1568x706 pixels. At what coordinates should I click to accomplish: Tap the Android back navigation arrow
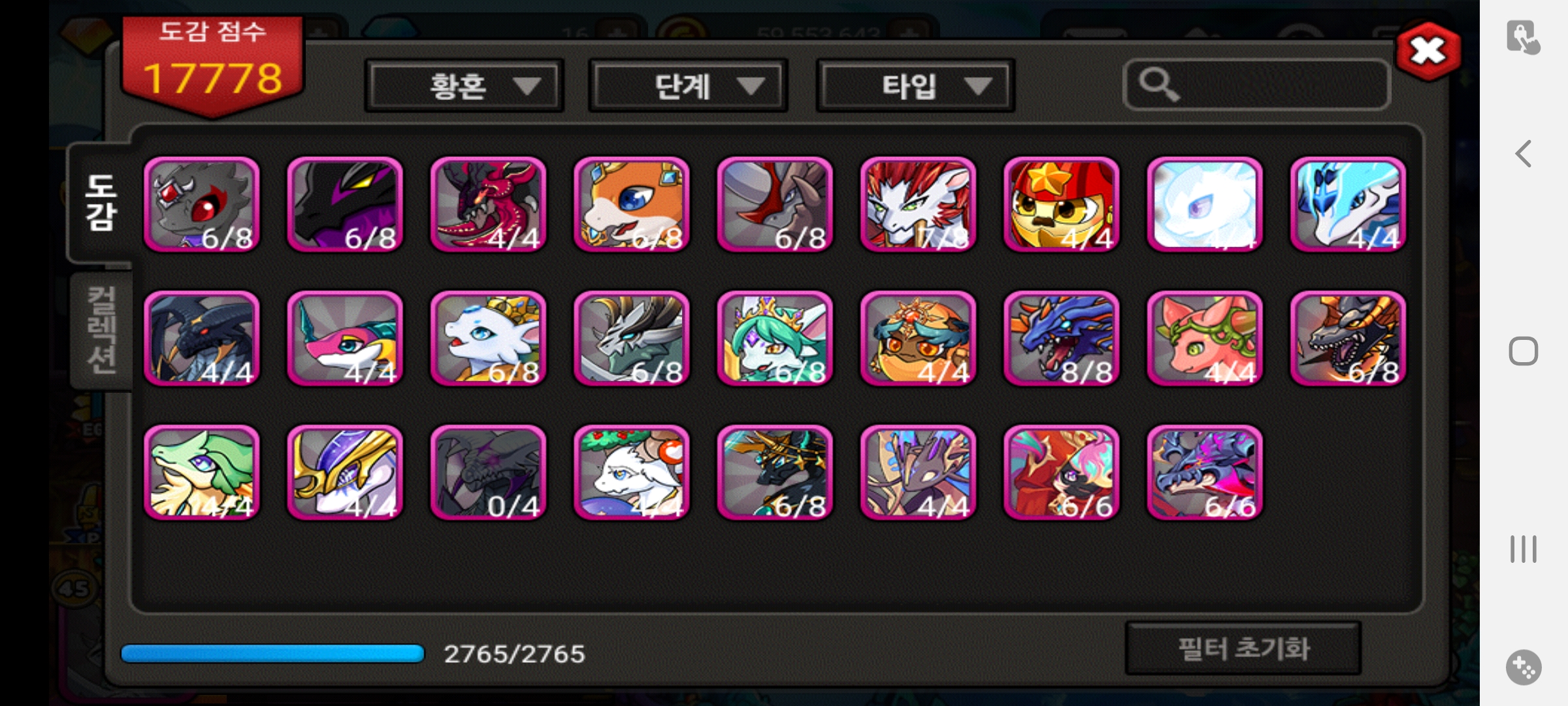[x=1524, y=154]
